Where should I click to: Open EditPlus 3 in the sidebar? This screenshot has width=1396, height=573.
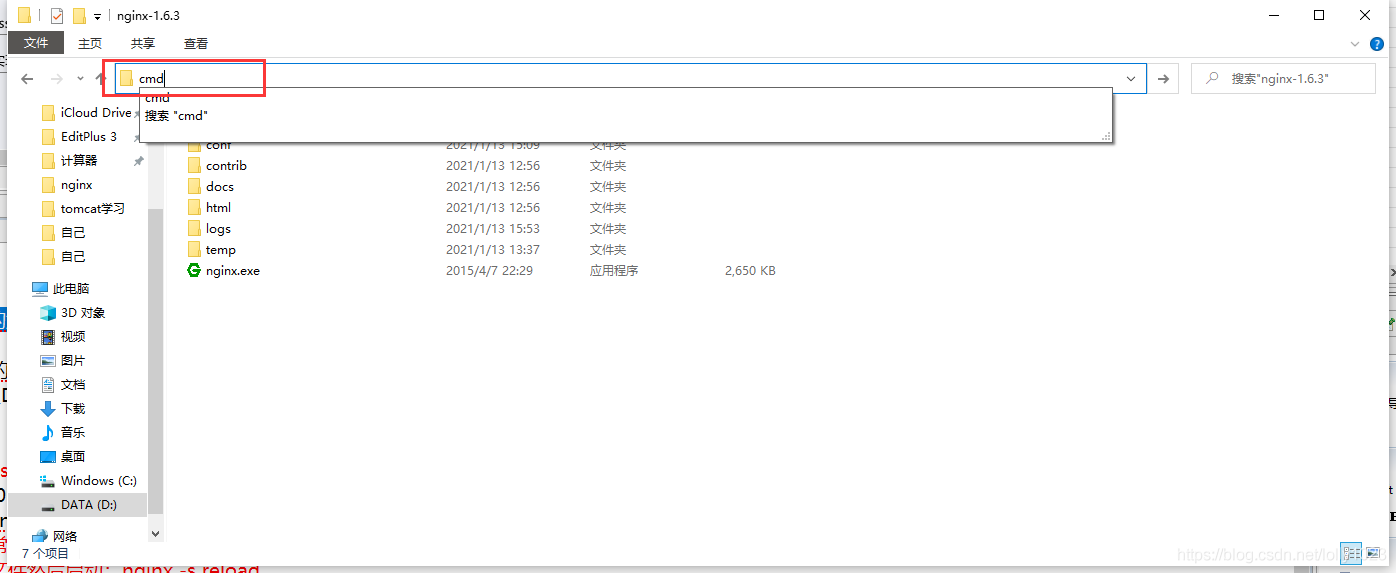[80, 136]
